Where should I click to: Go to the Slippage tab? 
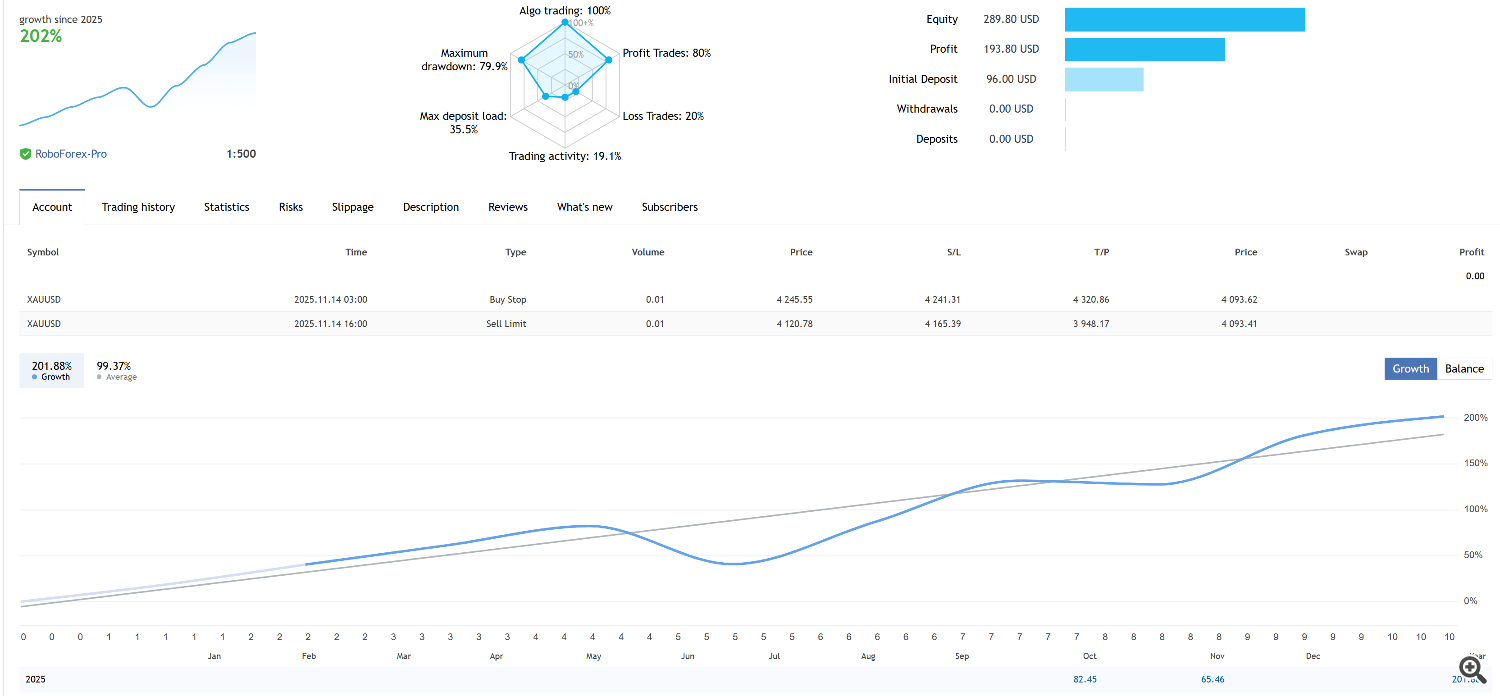[353, 207]
